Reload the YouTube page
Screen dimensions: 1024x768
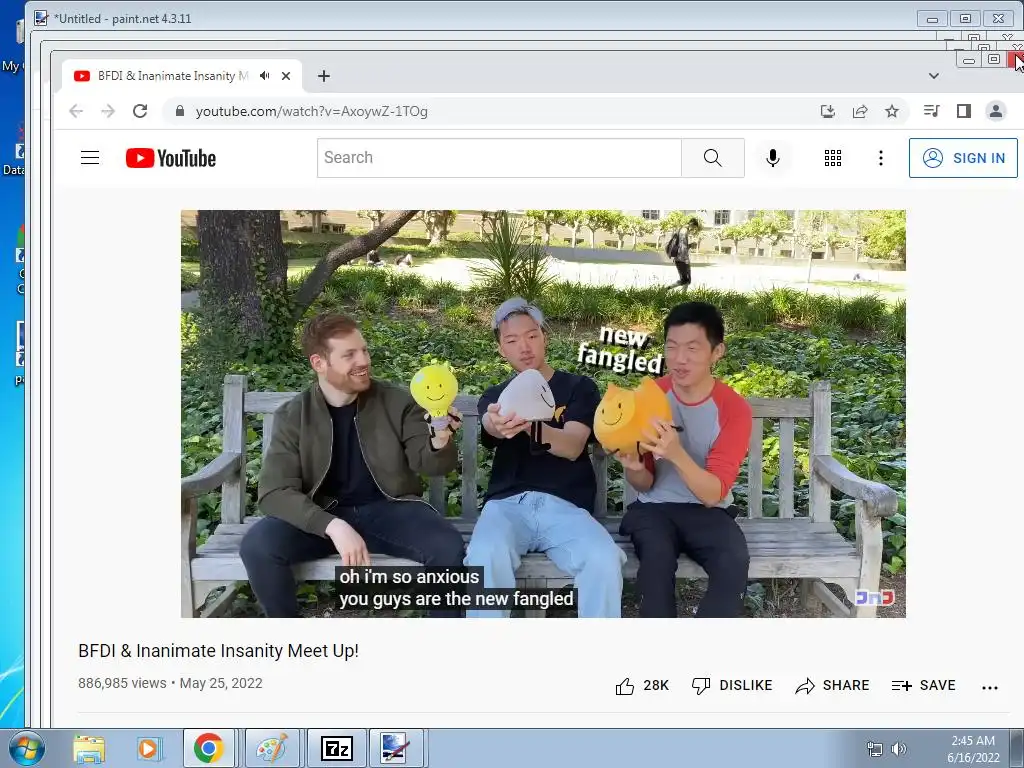click(140, 111)
